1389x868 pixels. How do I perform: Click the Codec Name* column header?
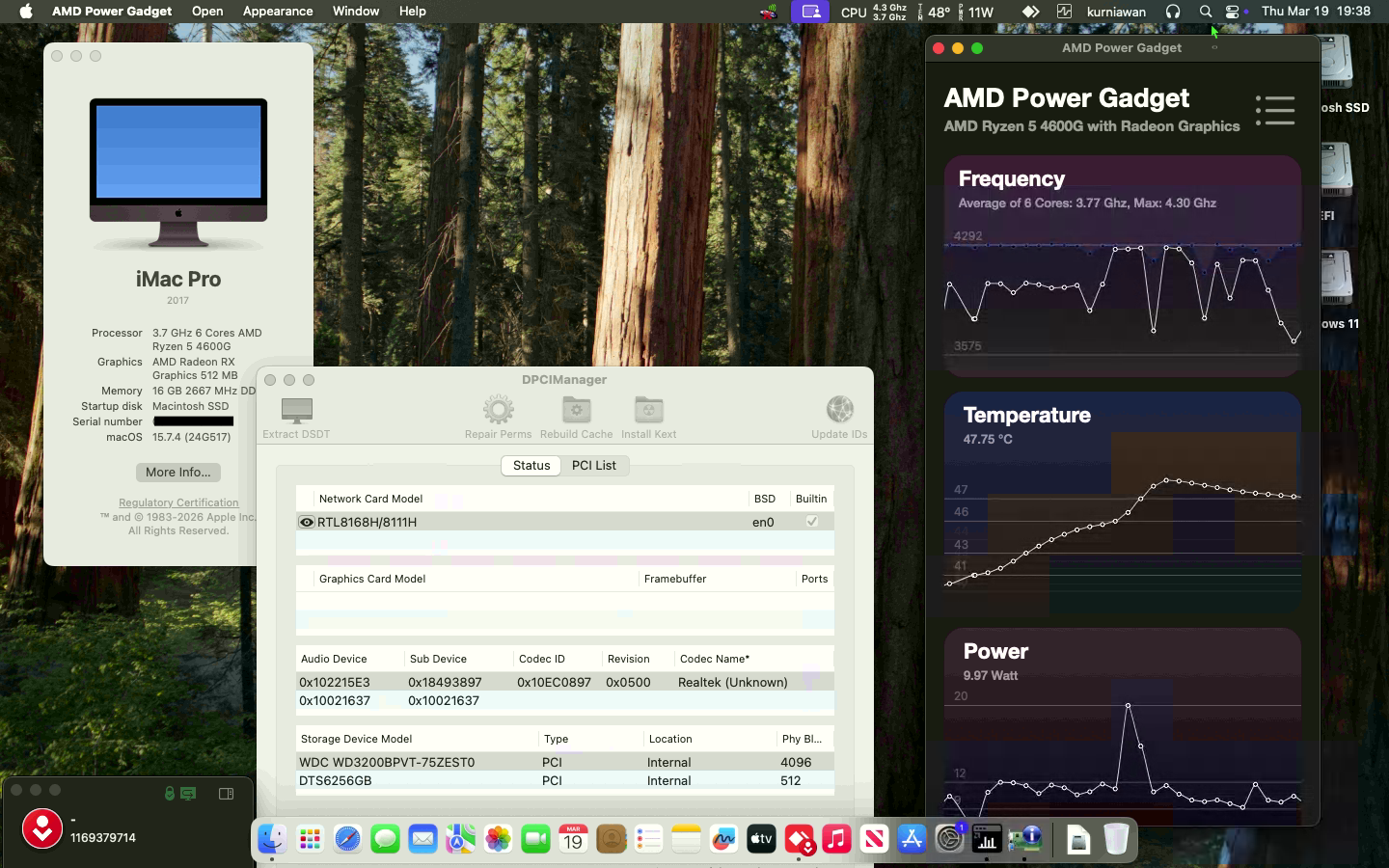(x=753, y=659)
